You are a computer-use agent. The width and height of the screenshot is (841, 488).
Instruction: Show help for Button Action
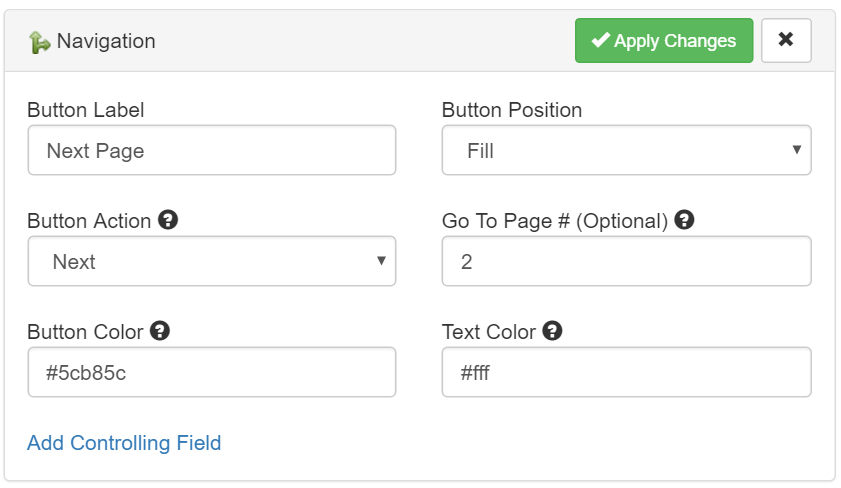click(168, 220)
